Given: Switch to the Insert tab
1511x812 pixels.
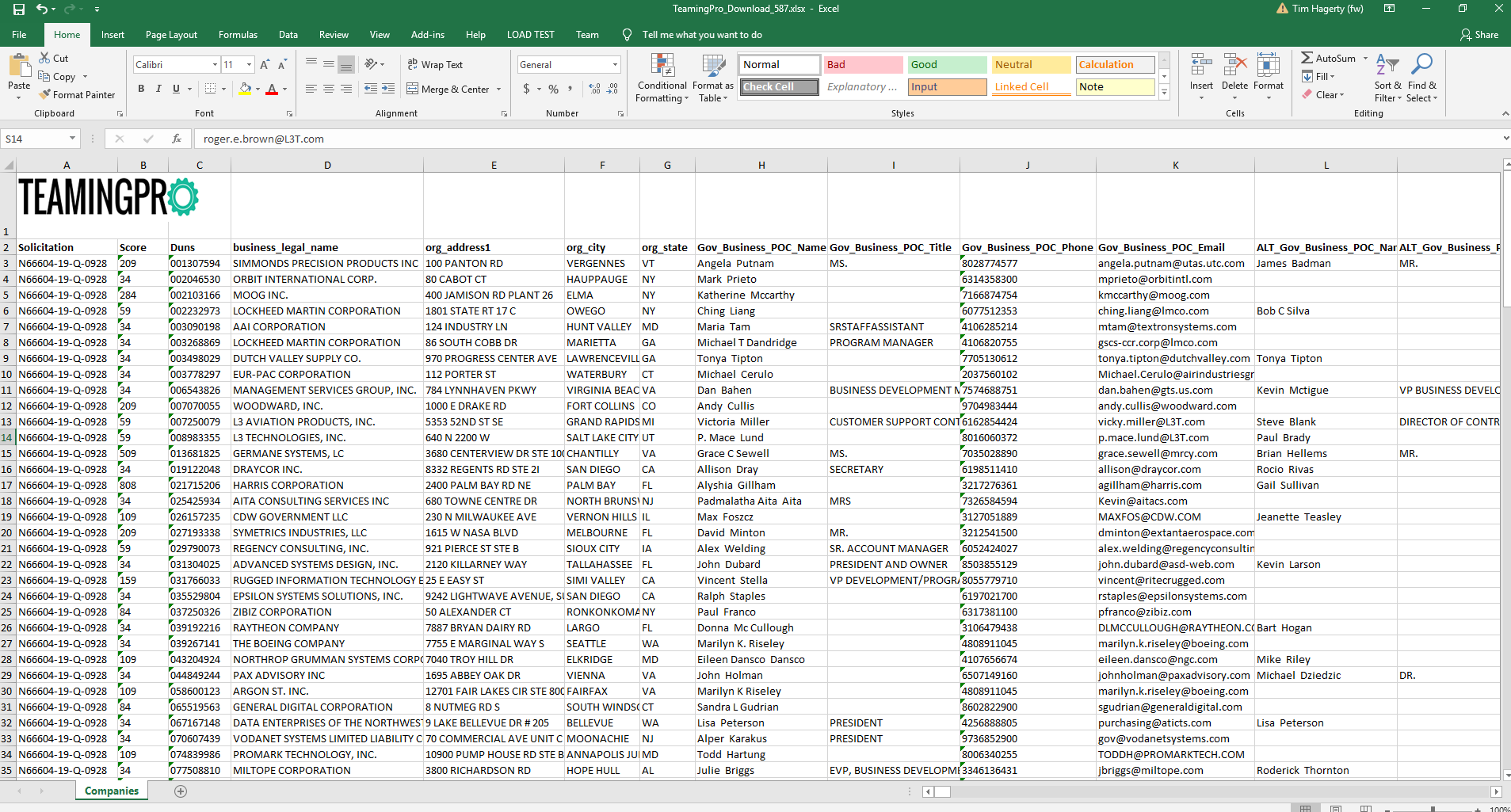Looking at the screenshot, I should [113, 35].
